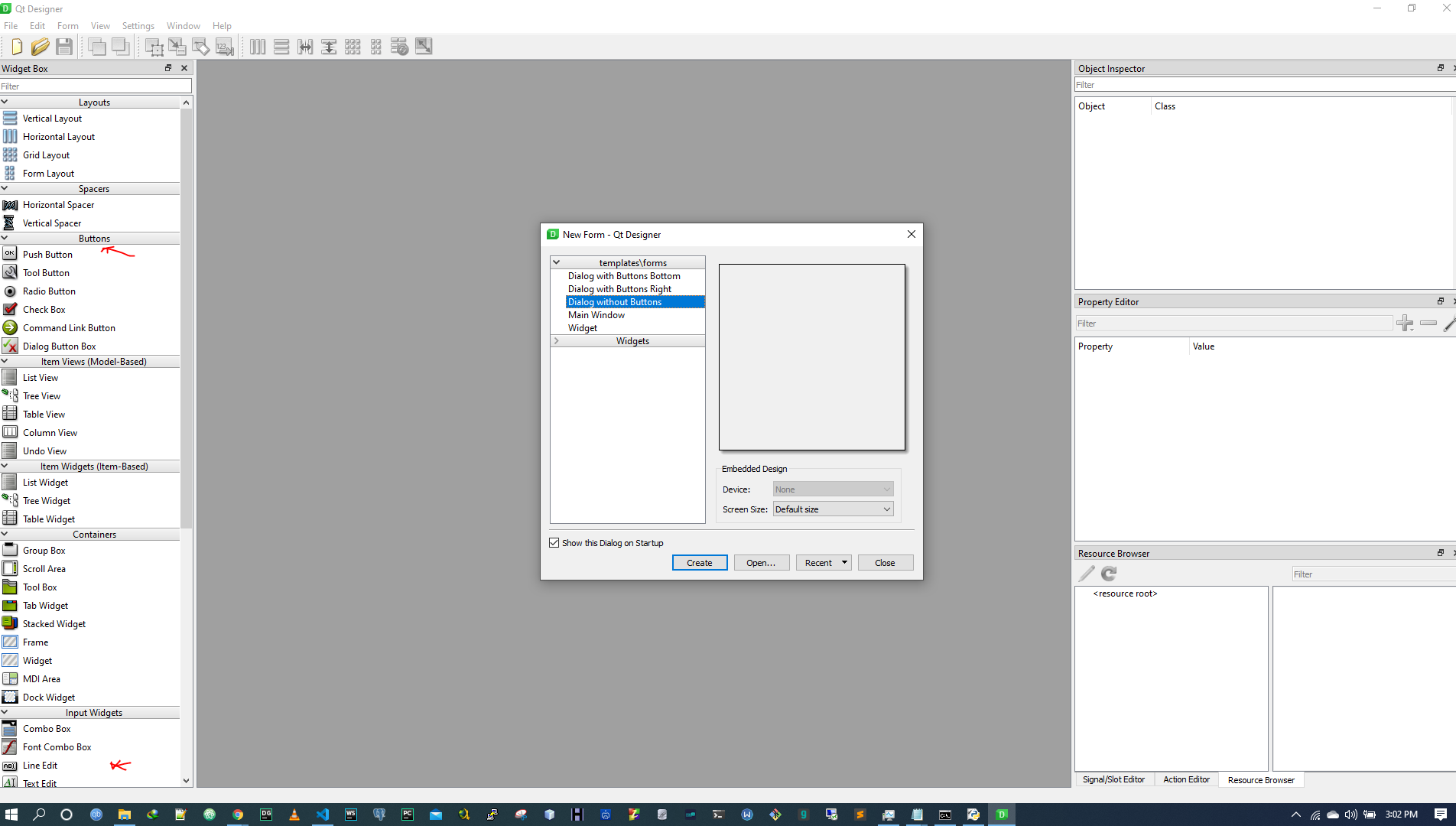Click the Open... button
Image resolution: width=1456 pixels, height=826 pixels.
[x=762, y=563]
